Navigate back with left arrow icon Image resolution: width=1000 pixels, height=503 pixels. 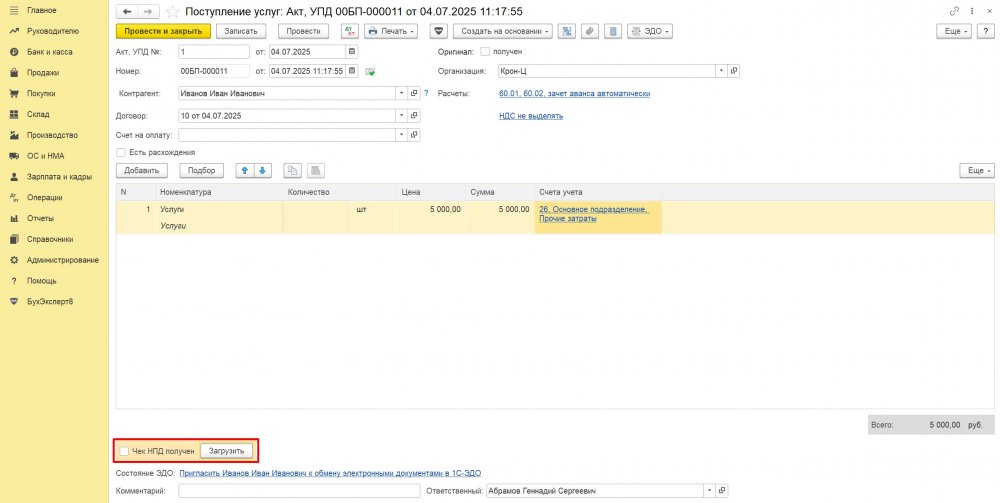click(127, 11)
